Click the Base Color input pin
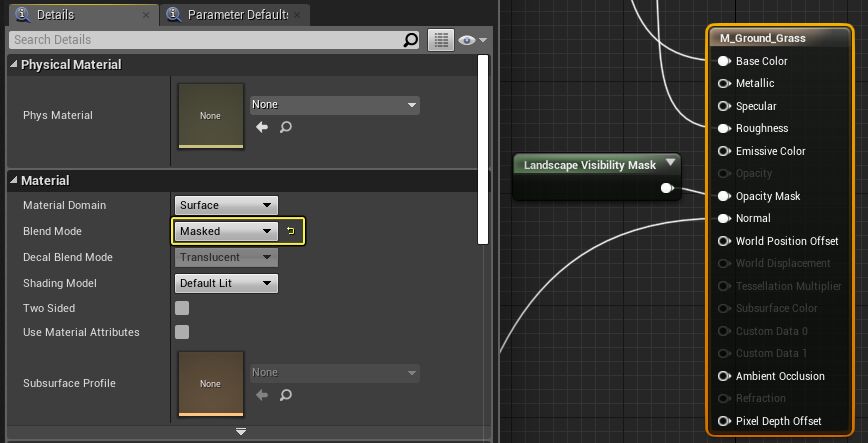 [x=723, y=61]
